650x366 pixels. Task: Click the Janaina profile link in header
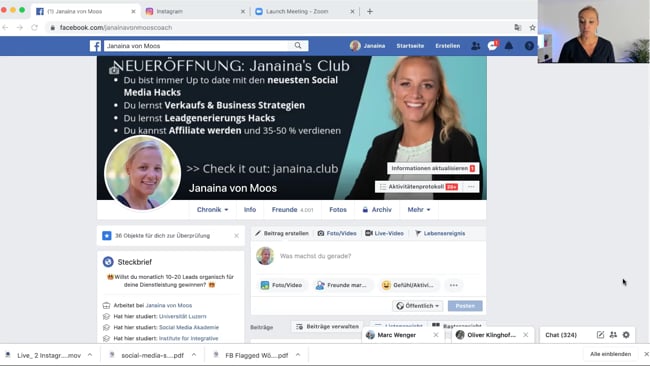click(x=367, y=46)
